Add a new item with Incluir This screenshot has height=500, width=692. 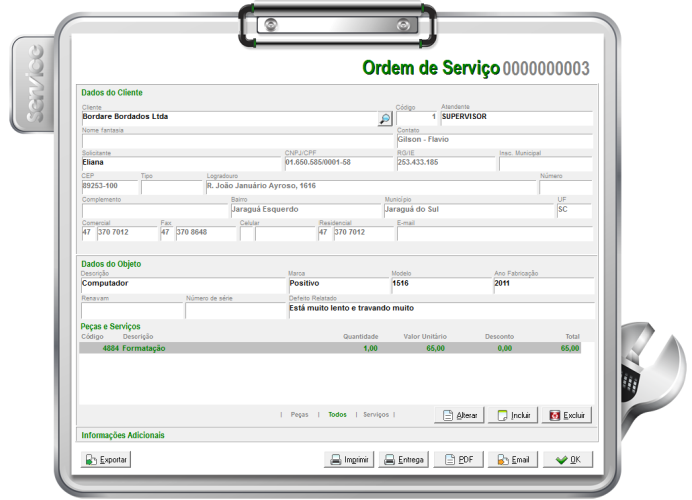(x=513, y=414)
